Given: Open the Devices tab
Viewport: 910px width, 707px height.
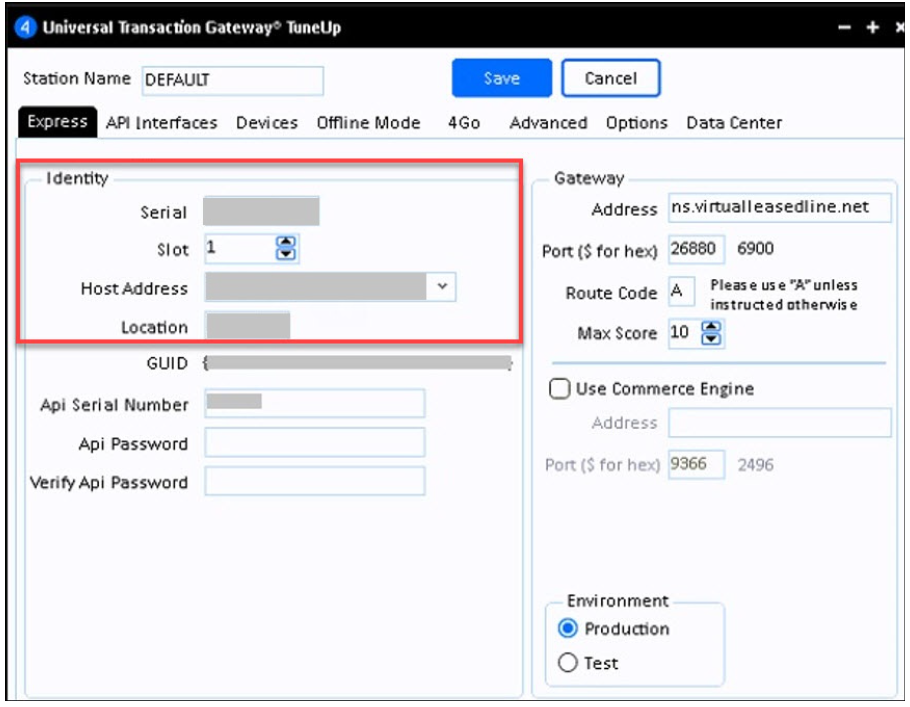Looking at the screenshot, I should (266, 123).
